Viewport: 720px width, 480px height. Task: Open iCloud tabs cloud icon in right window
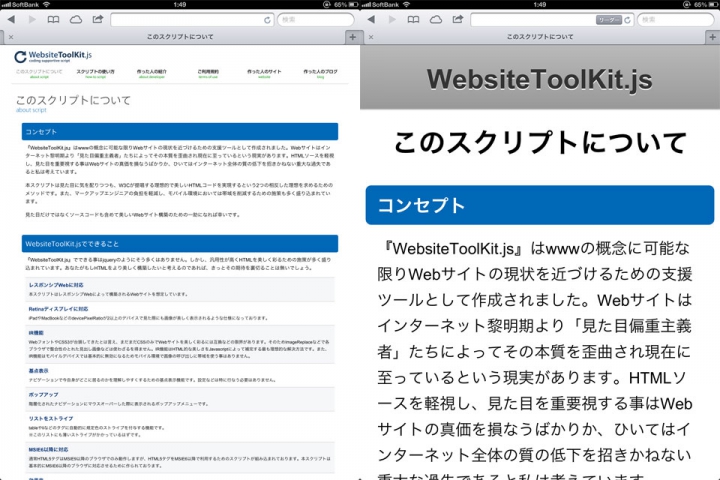[x=436, y=19]
